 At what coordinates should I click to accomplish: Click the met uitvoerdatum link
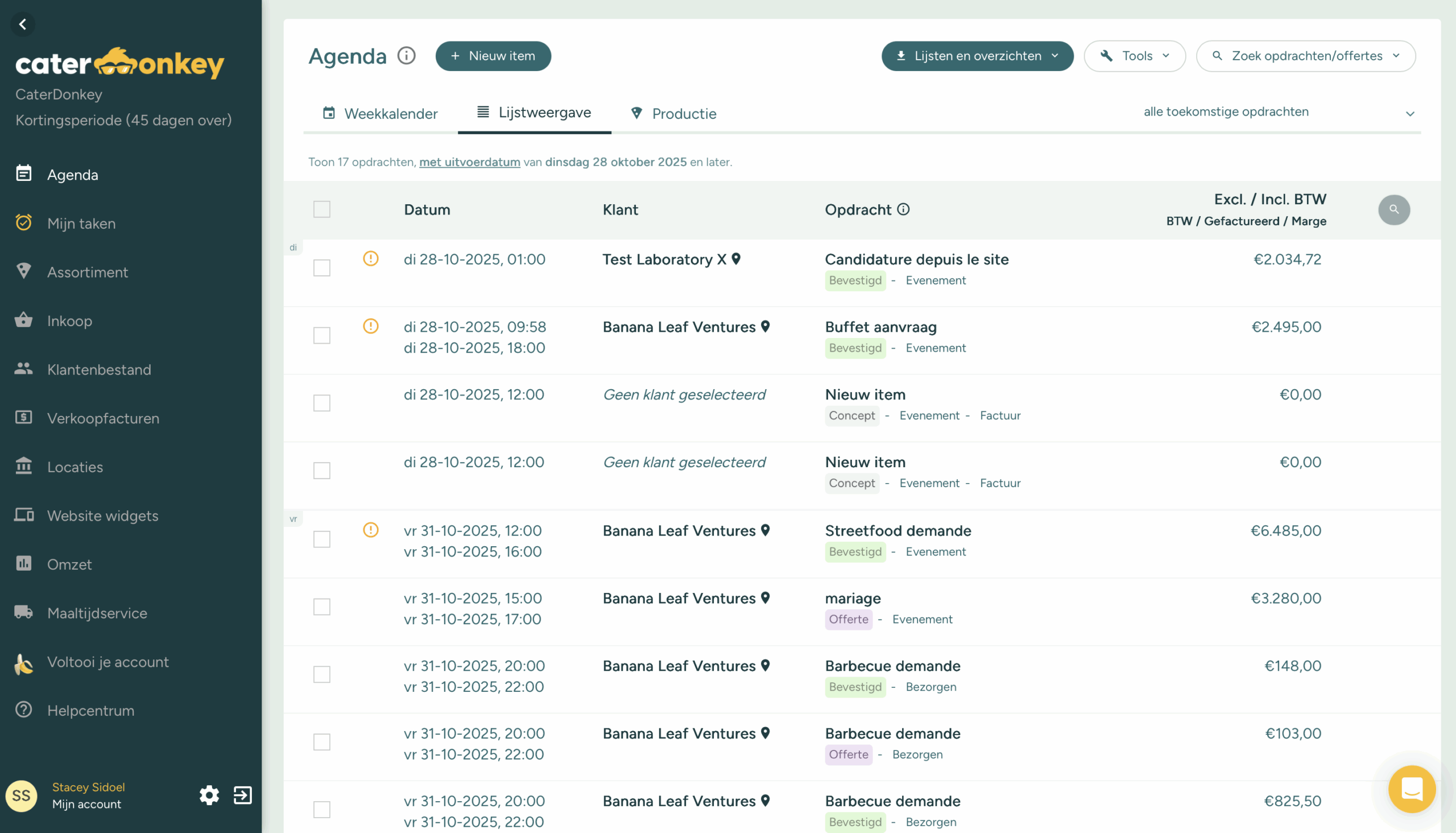[x=470, y=162]
